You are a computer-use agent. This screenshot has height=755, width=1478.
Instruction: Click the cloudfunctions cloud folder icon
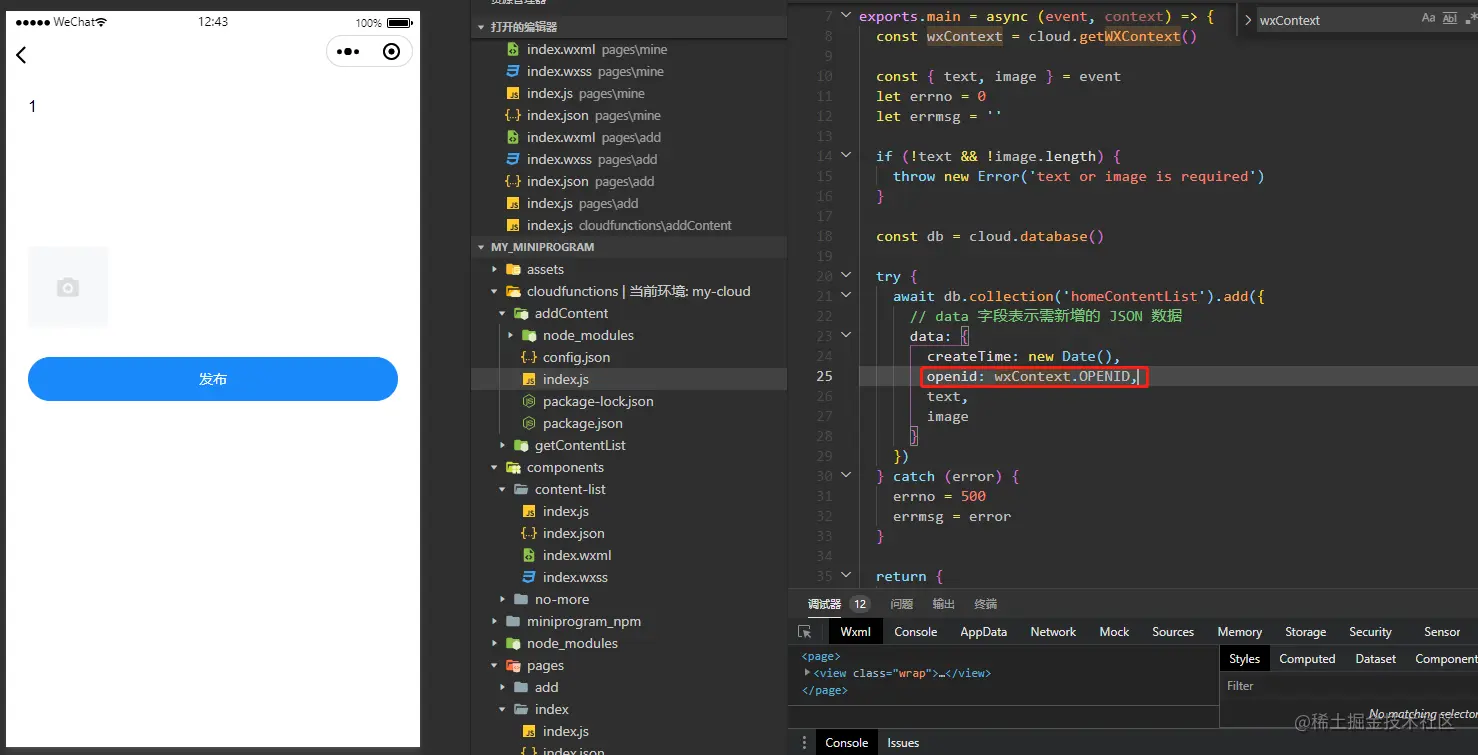[513, 291]
